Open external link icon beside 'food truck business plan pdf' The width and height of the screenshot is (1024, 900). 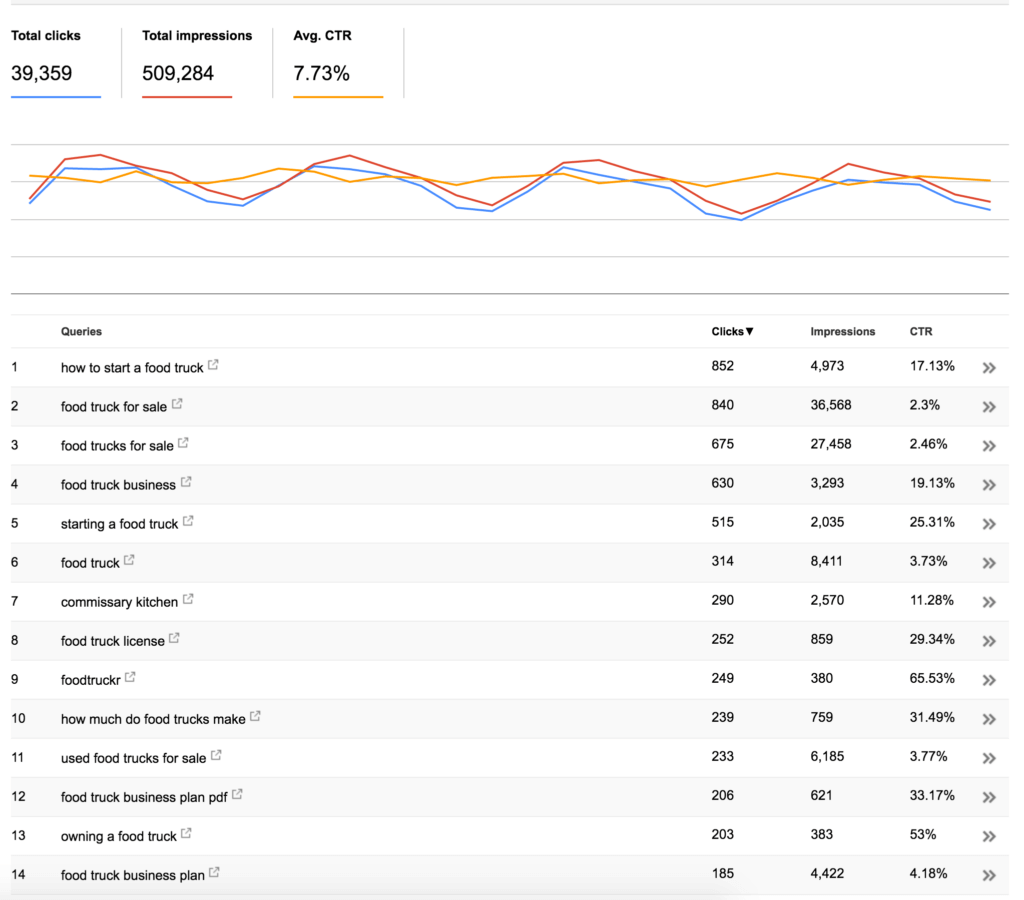pyautogui.click(x=237, y=794)
